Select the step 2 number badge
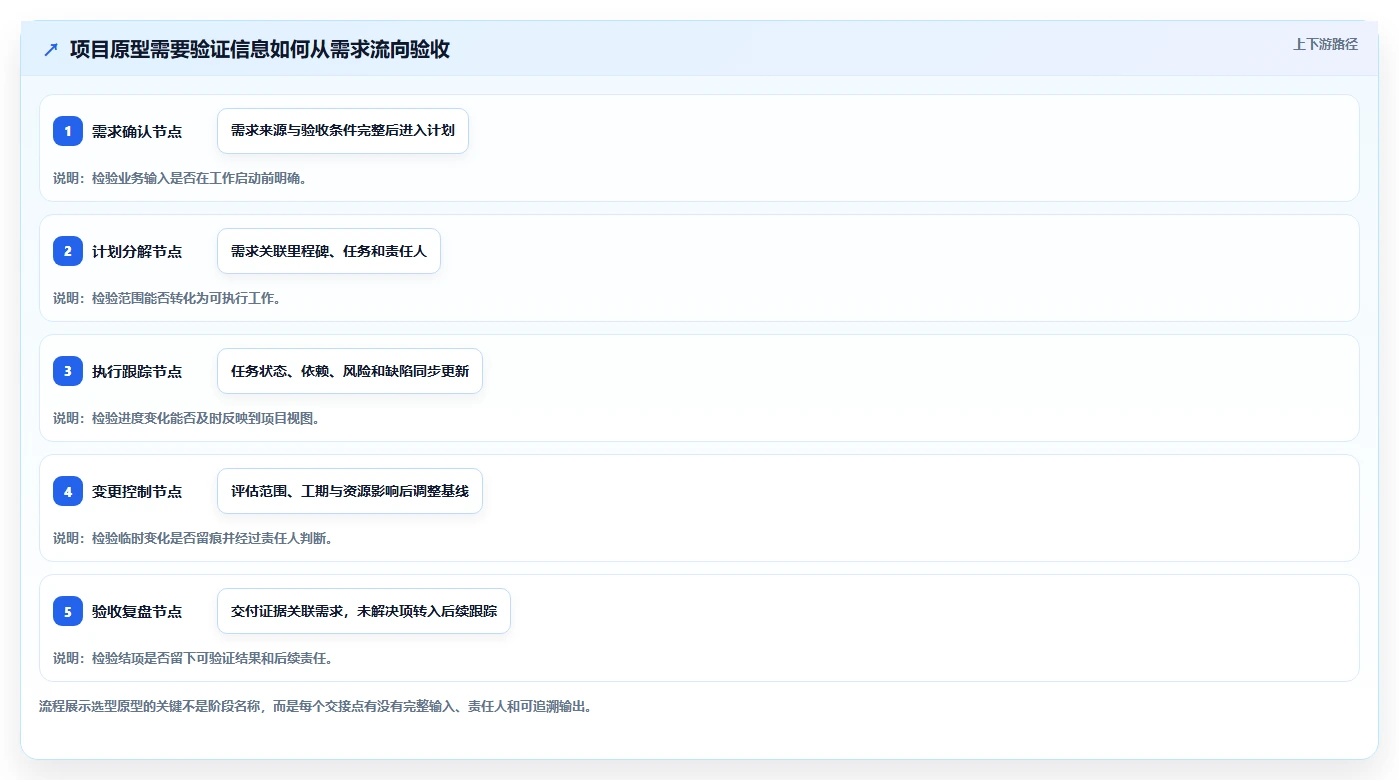Screen dimensions: 1399x780 tap(68, 251)
